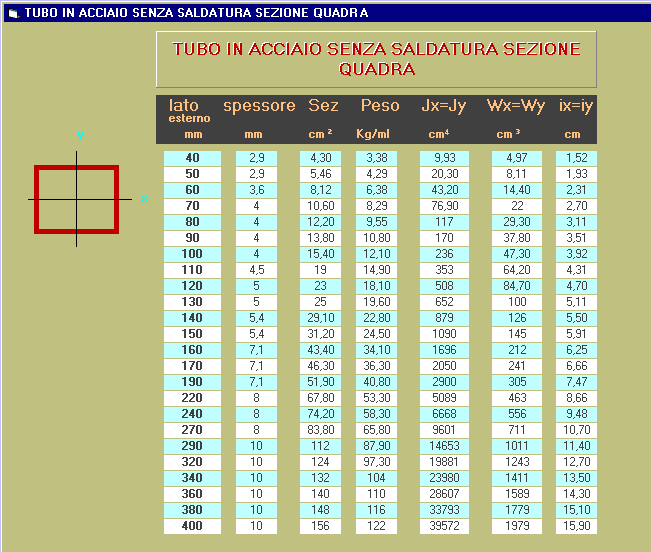Click modulus value 8,11
Image resolution: width=651 pixels, height=552 pixels.
(x=517, y=174)
